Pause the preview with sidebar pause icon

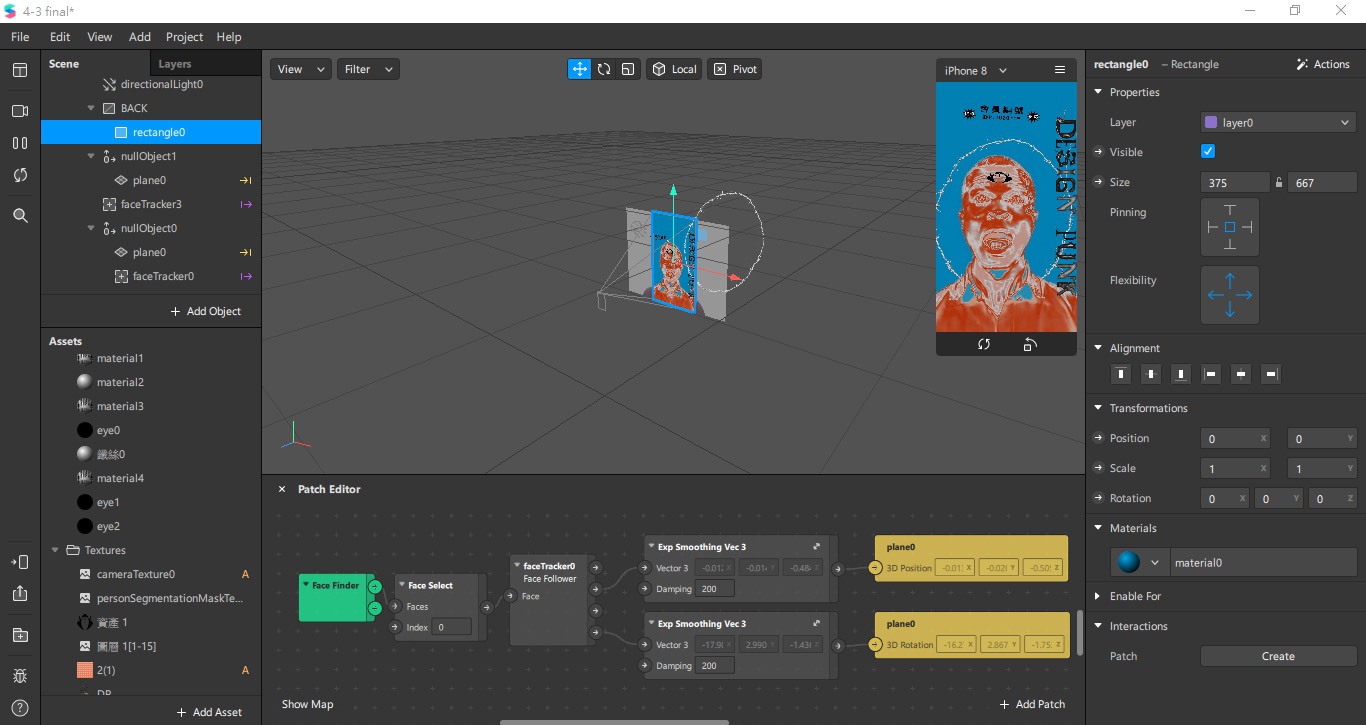(20, 143)
